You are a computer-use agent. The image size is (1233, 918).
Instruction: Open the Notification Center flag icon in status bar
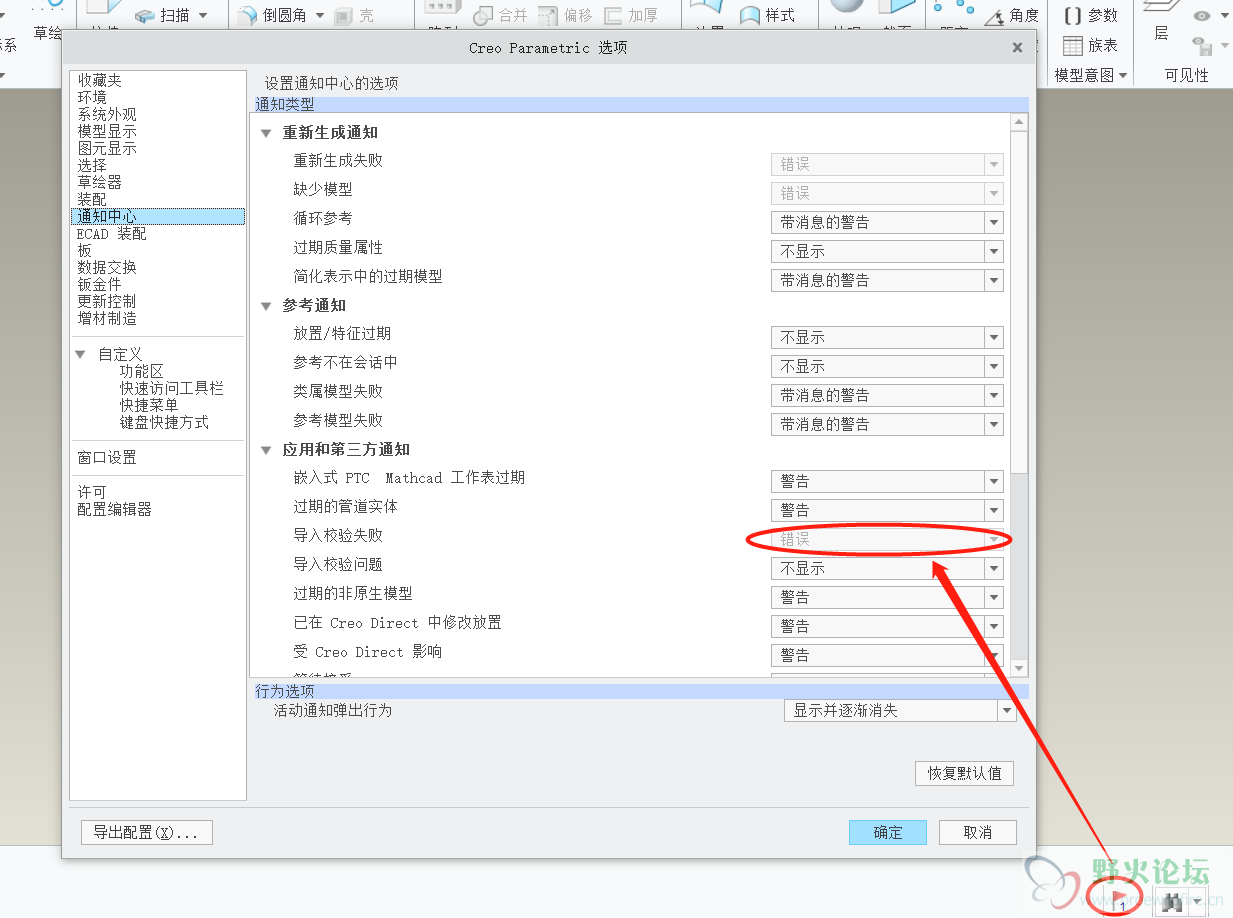(1120, 899)
